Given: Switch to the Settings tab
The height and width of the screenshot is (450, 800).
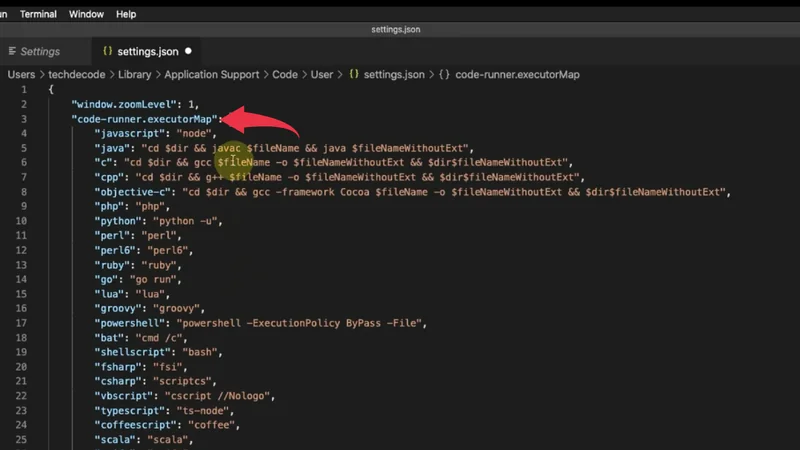Looking at the screenshot, I should pos(40,51).
